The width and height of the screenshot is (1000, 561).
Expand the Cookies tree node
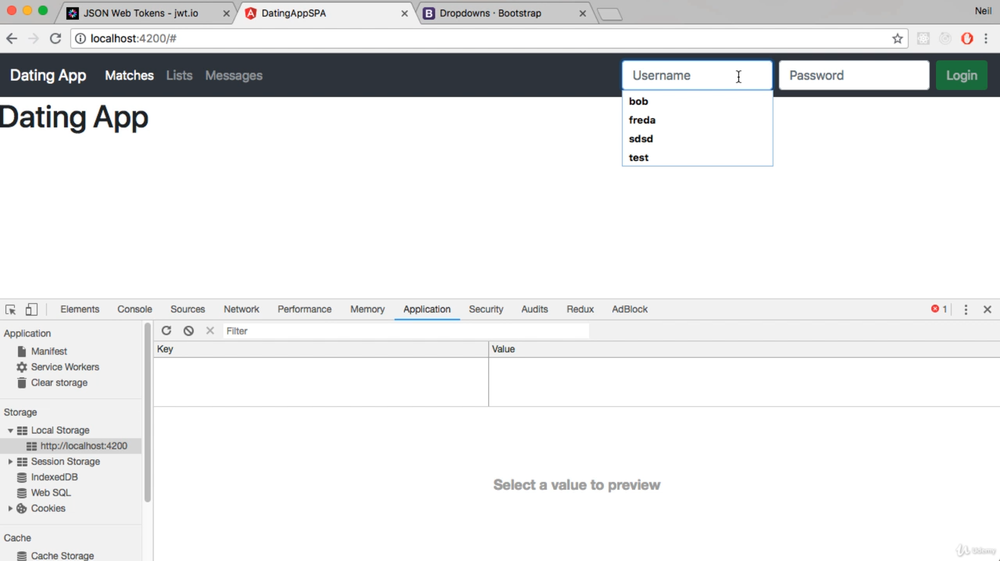(10, 508)
